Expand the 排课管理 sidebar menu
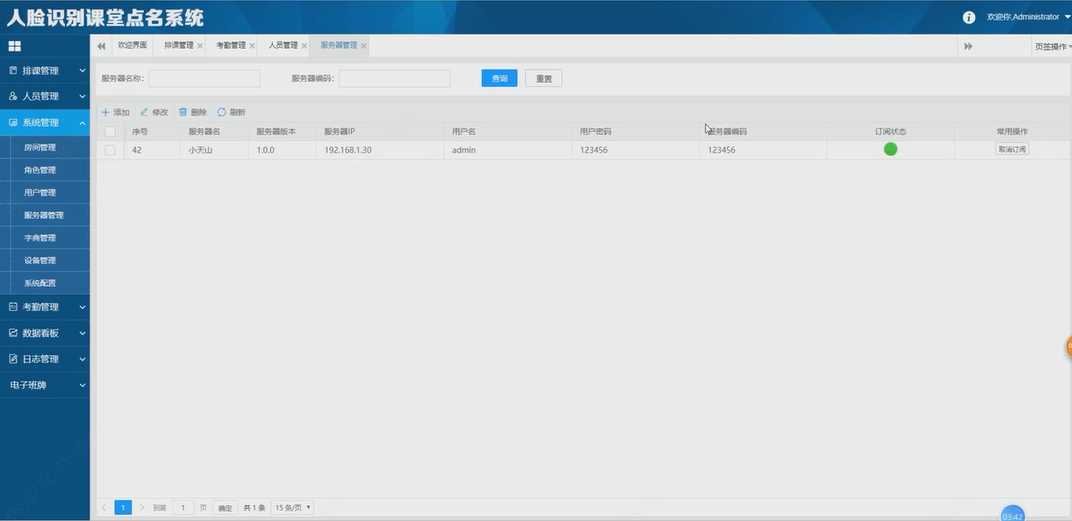 coord(44,70)
